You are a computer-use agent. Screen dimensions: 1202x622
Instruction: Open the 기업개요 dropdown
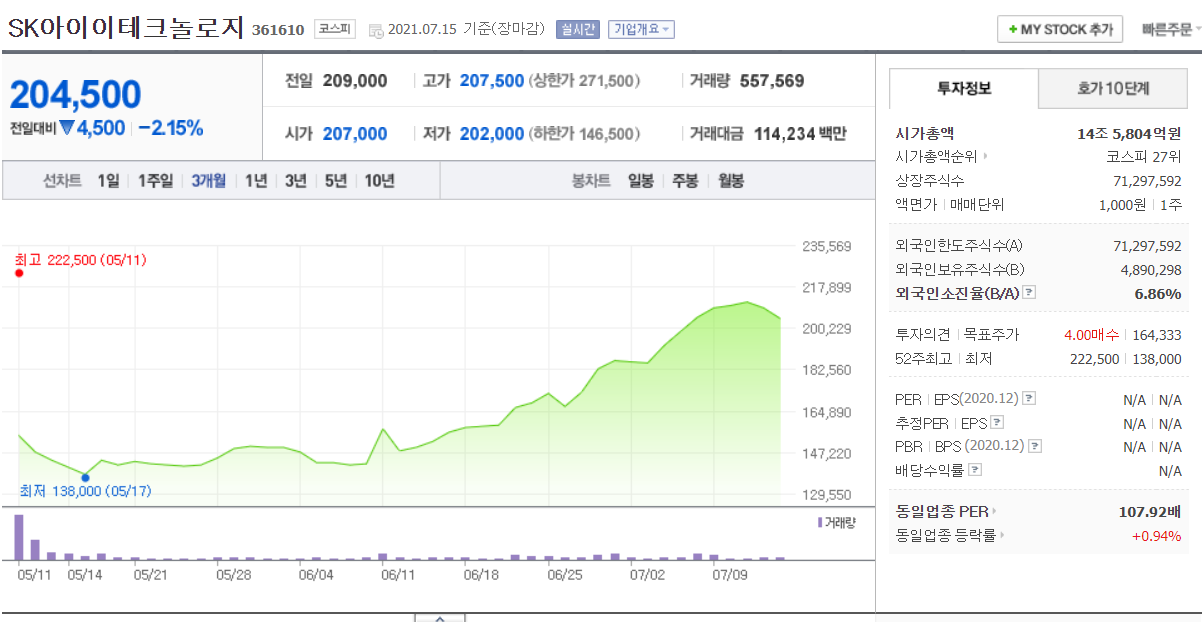tap(641, 30)
